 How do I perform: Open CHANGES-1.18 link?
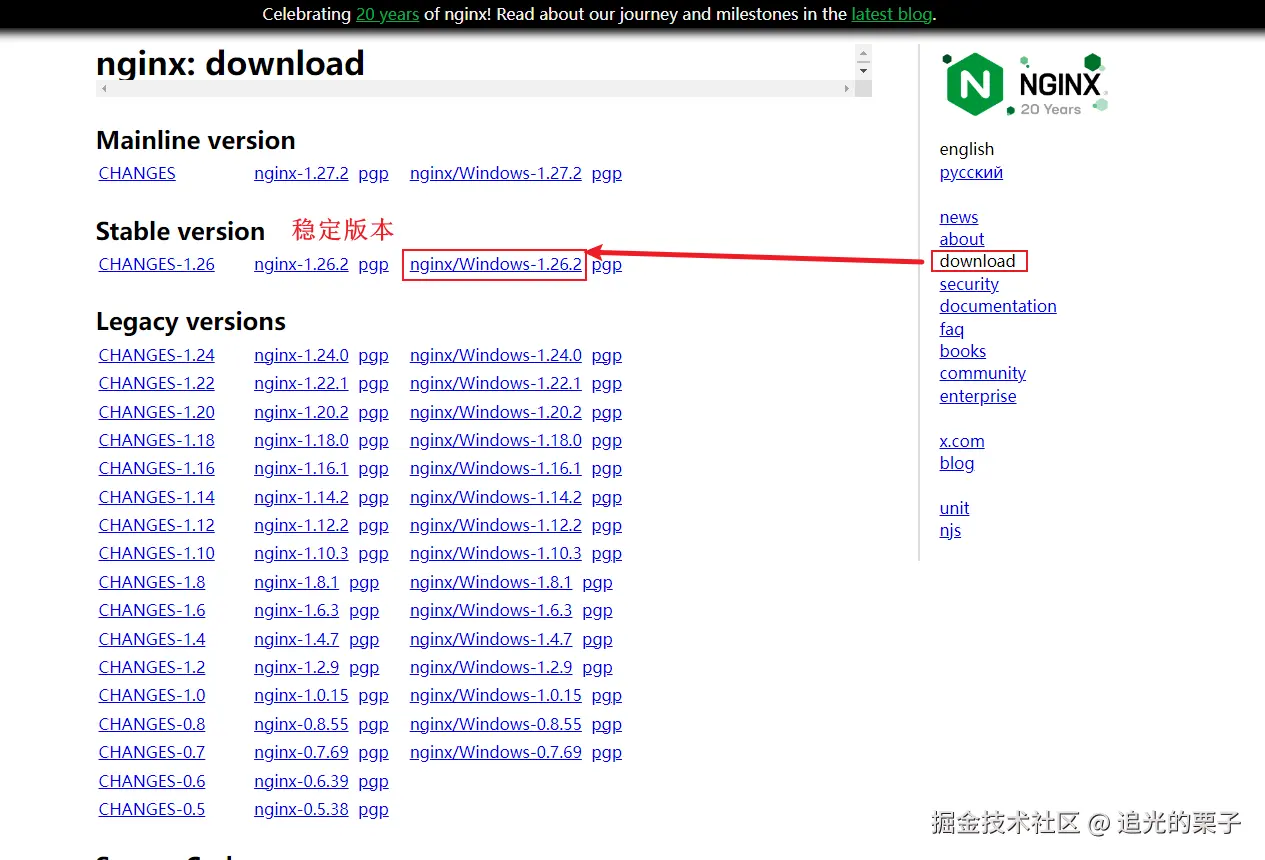click(156, 440)
